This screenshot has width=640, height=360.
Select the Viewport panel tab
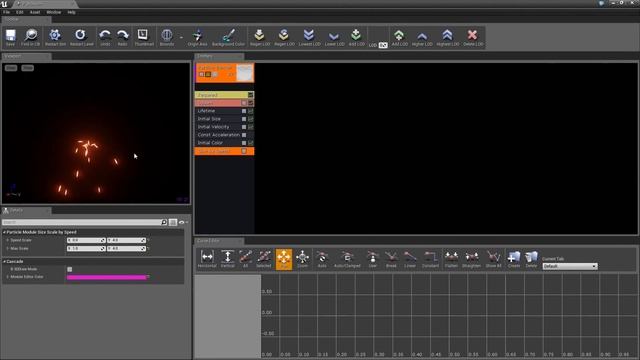coord(27,56)
